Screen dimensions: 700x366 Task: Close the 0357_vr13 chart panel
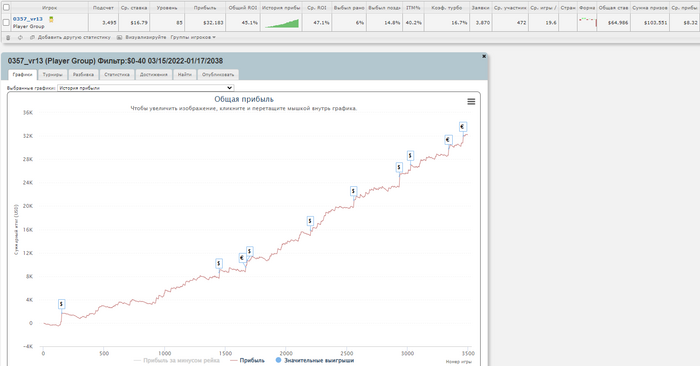coord(483,56)
